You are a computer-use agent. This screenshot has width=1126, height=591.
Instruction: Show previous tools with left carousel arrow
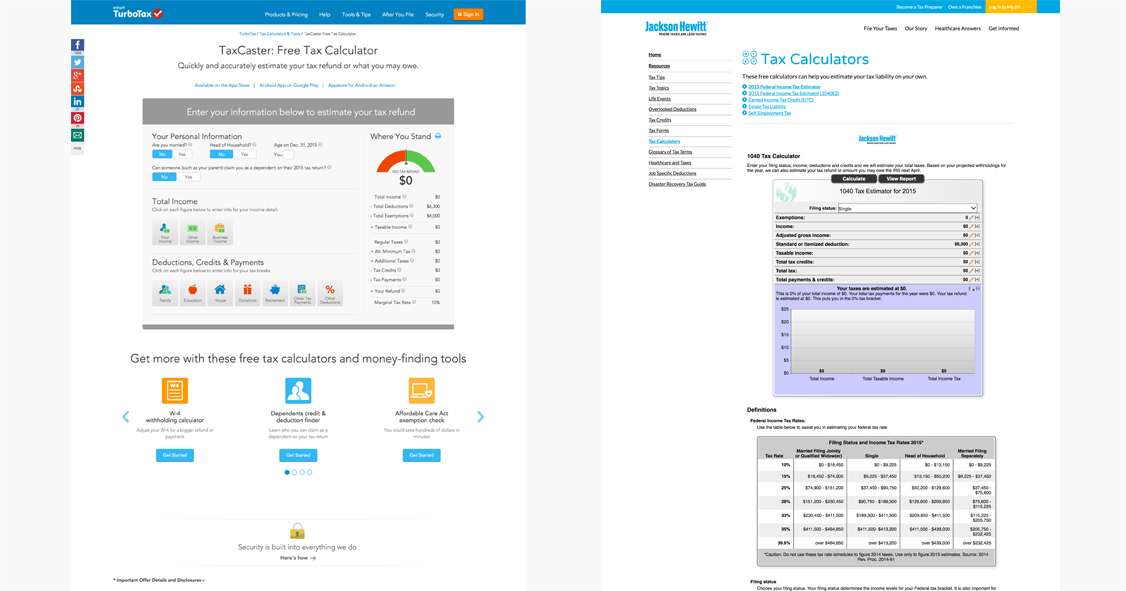(x=126, y=417)
